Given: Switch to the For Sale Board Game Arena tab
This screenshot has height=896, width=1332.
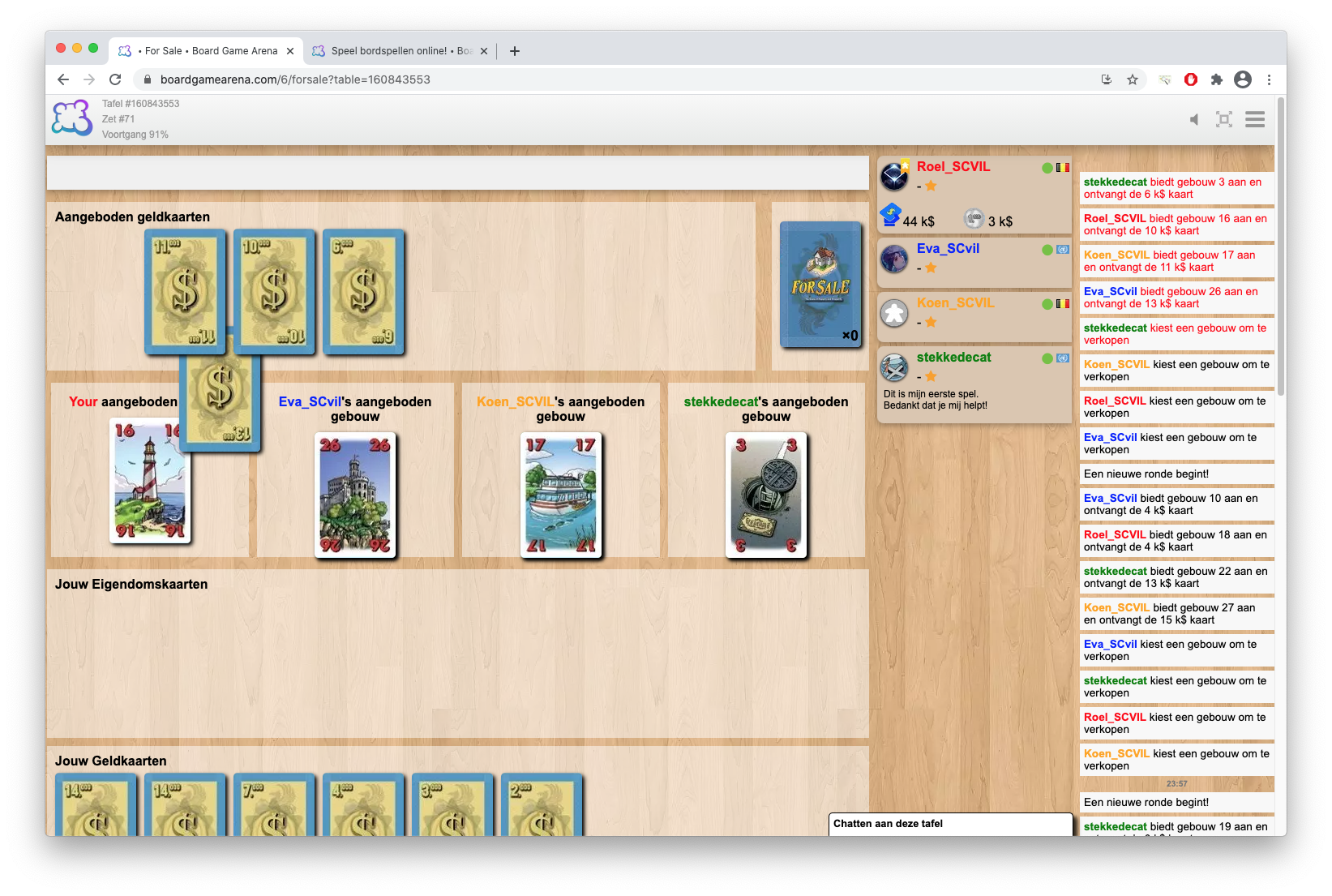Looking at the screenshot, I should coord(207,51).
